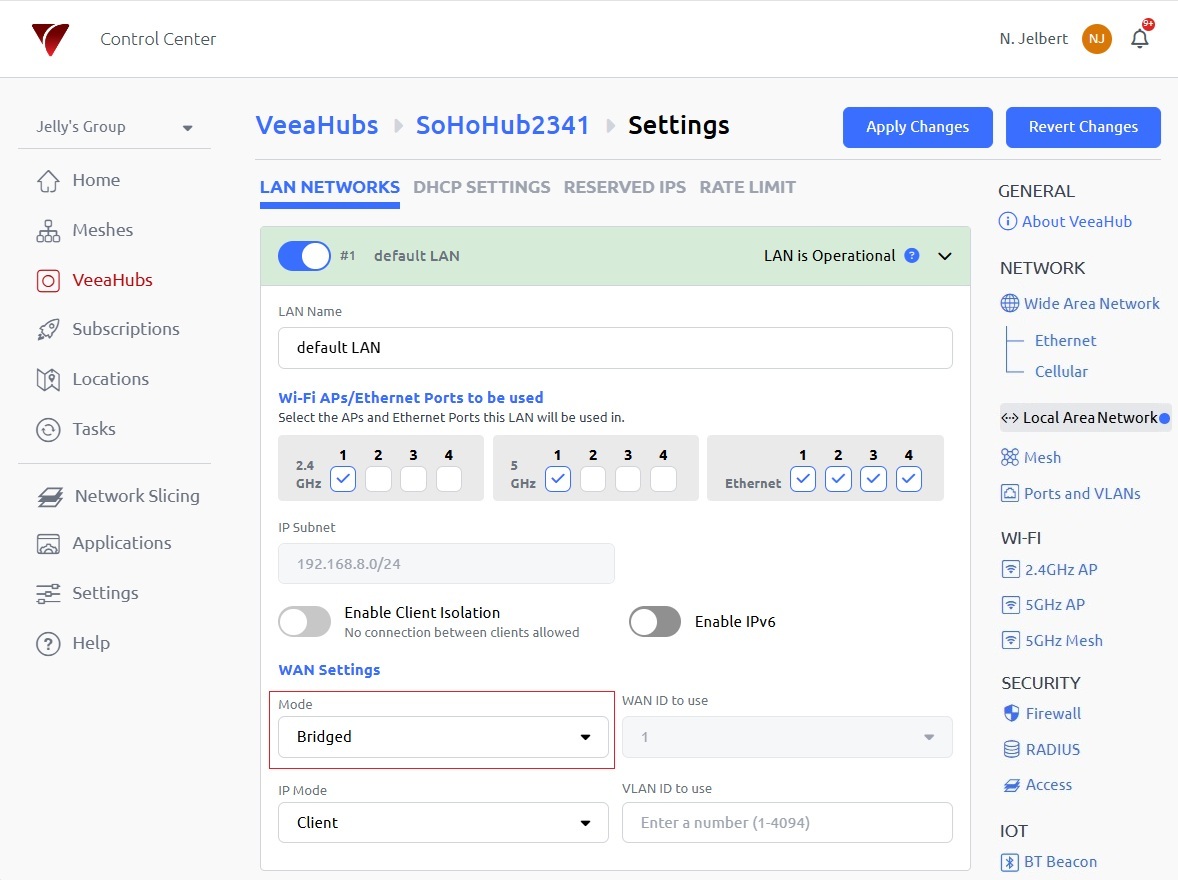Click the 5GHz Mesh wifi icon
This screenshot has height=880, width=1178.
click(x=1011, y=640)
